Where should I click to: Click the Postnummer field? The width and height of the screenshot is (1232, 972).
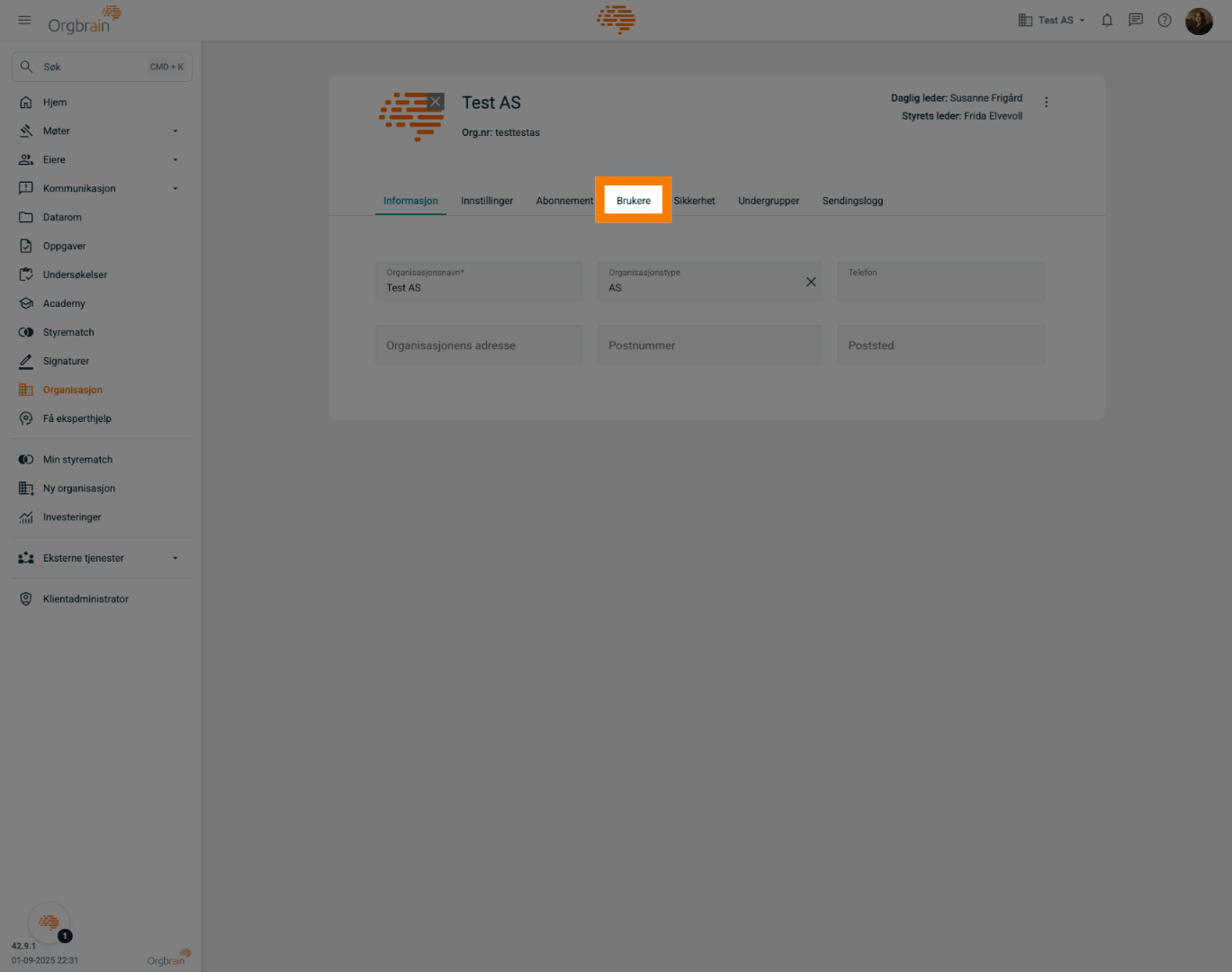(710, 346)
